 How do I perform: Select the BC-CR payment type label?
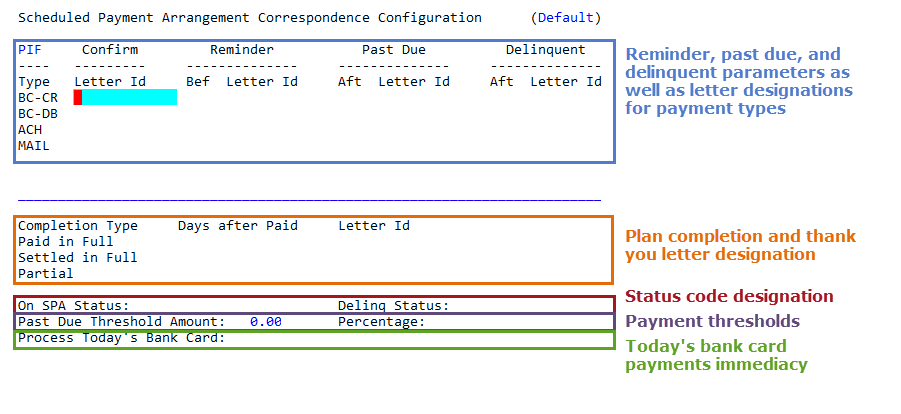(38, 98)
